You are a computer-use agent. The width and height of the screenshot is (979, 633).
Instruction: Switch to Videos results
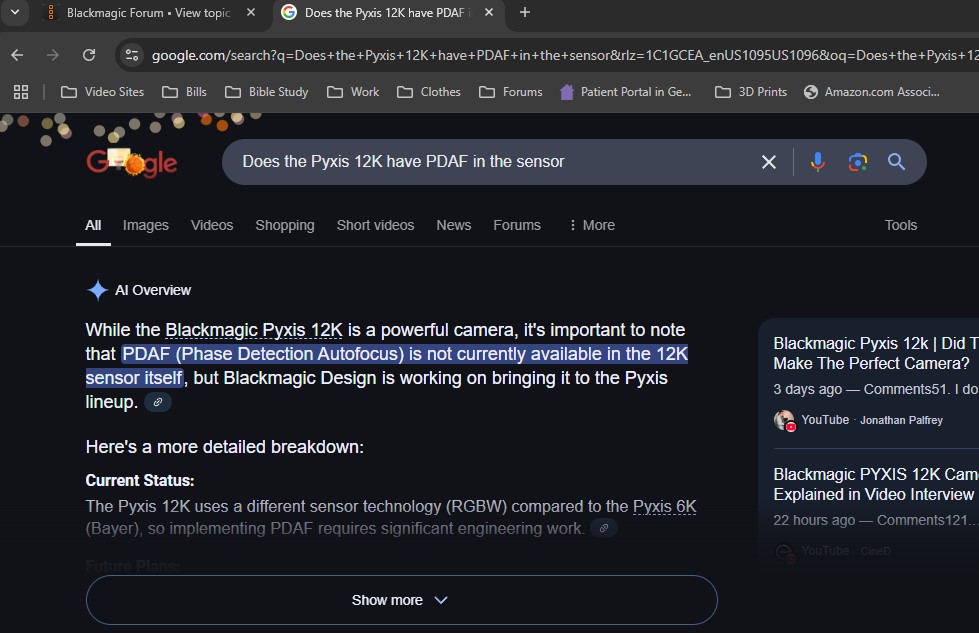coord(212,225)
